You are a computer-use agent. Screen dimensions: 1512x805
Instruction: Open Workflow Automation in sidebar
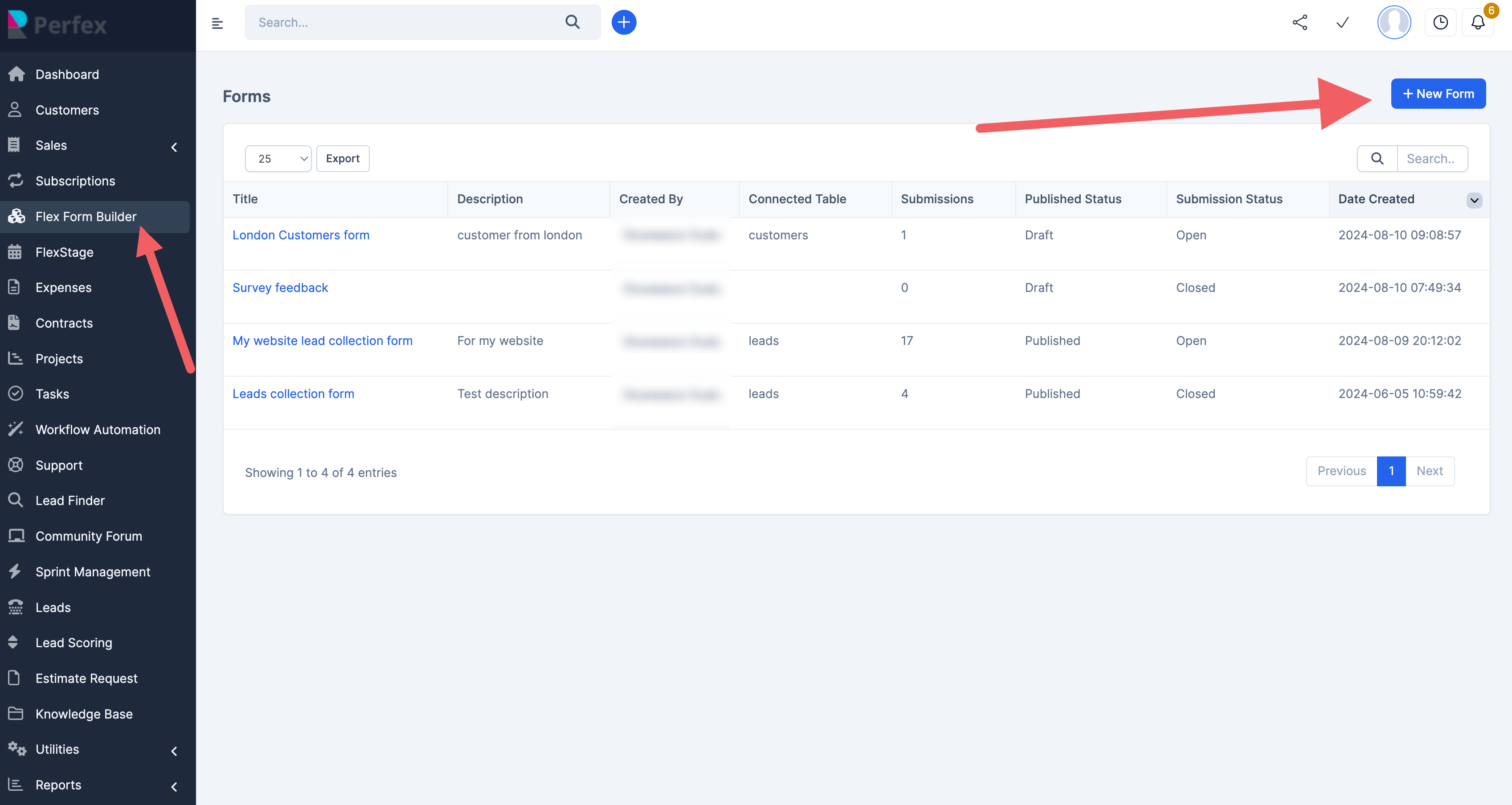click(x=98, y=430)
